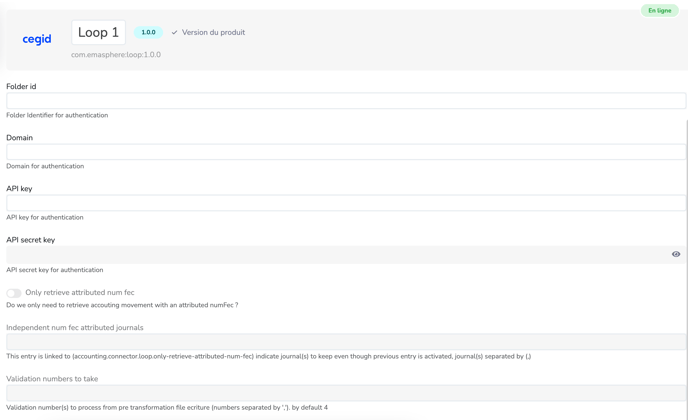Click the Validation numbers to take label

(x=52, y=379)
